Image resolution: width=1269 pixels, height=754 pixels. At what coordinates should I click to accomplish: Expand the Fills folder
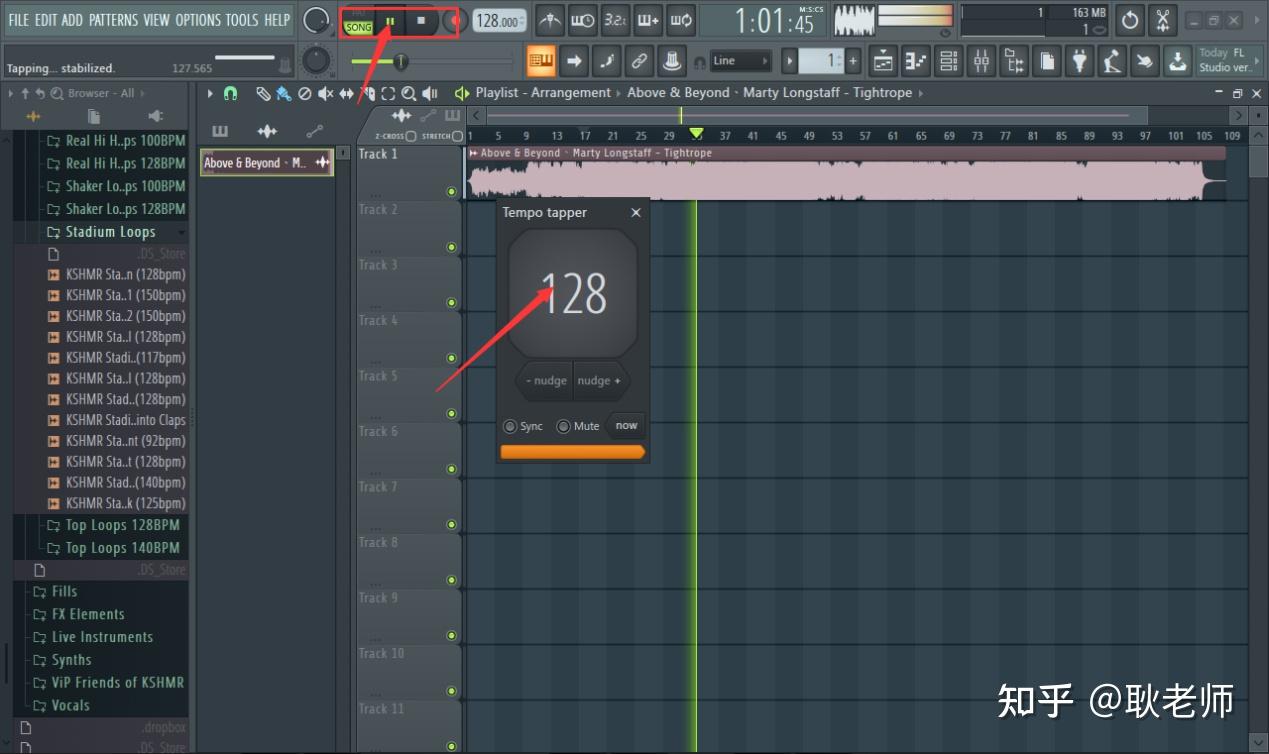point(55,592)
